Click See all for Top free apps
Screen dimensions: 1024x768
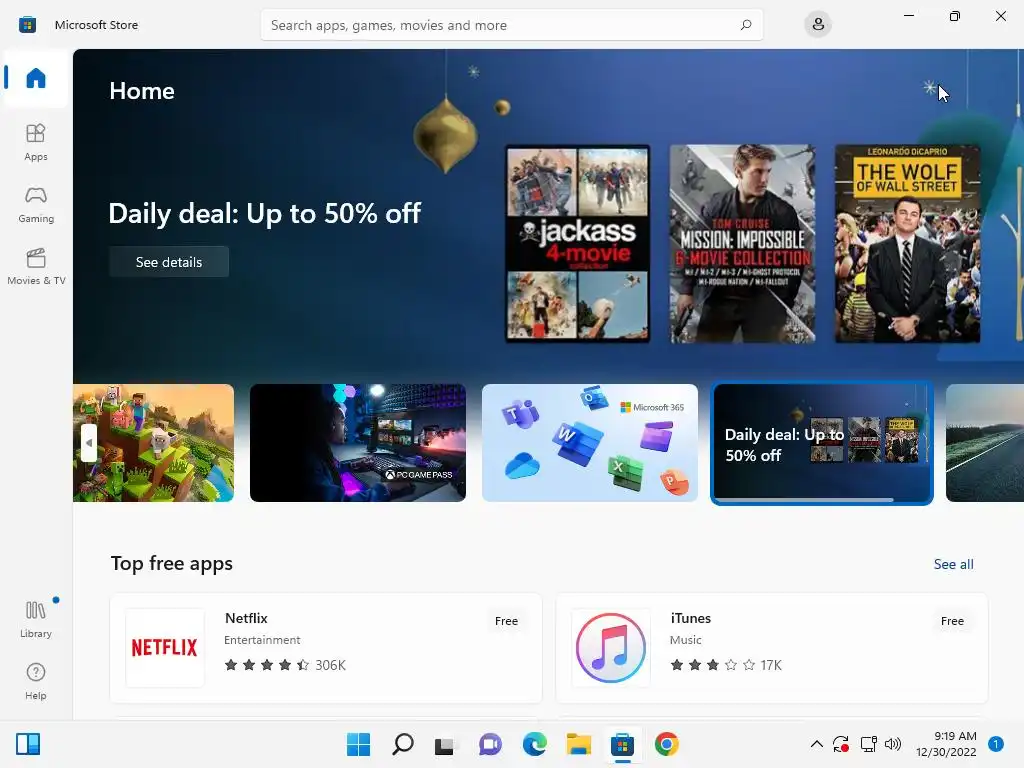[953, 564]
